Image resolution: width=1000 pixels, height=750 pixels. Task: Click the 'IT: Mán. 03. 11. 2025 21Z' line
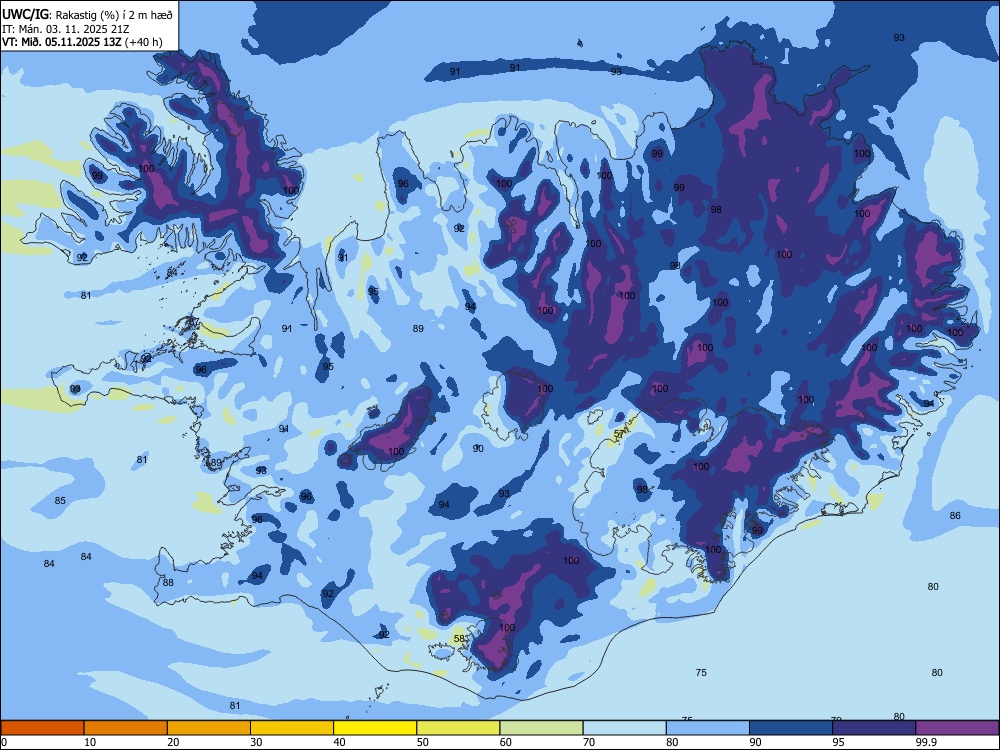[66, 29]
